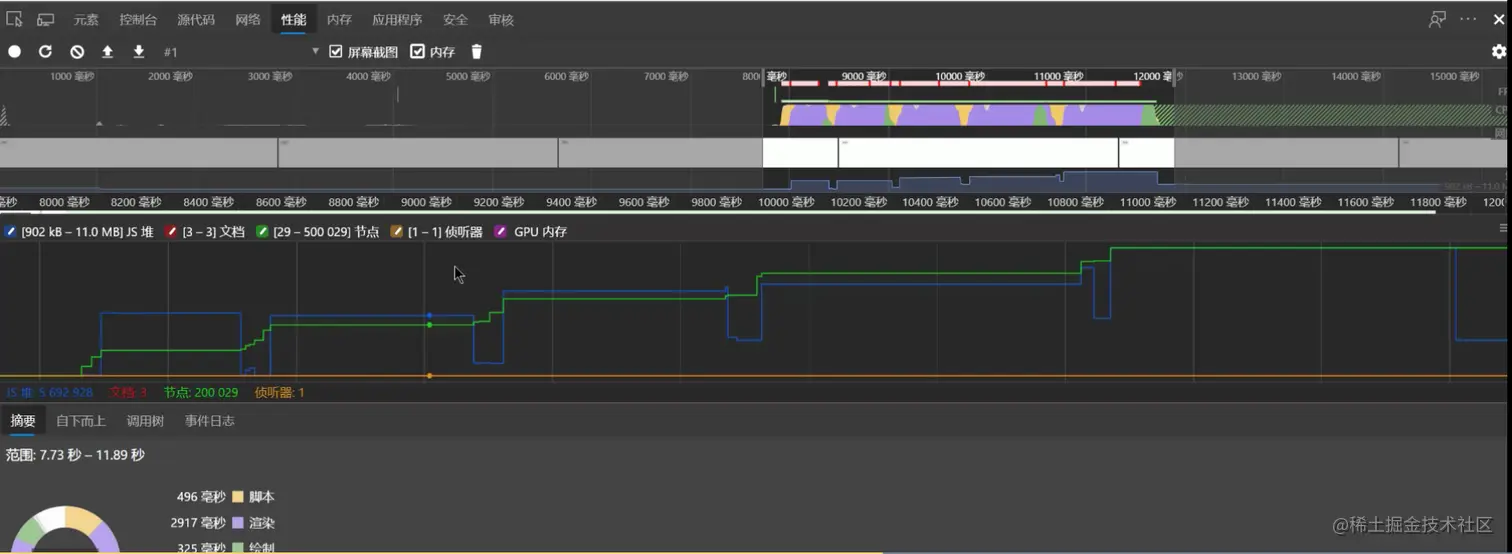Click the 9000 毫秒 overview timeline marker
1512x554 pixels.
pos(864,76)
